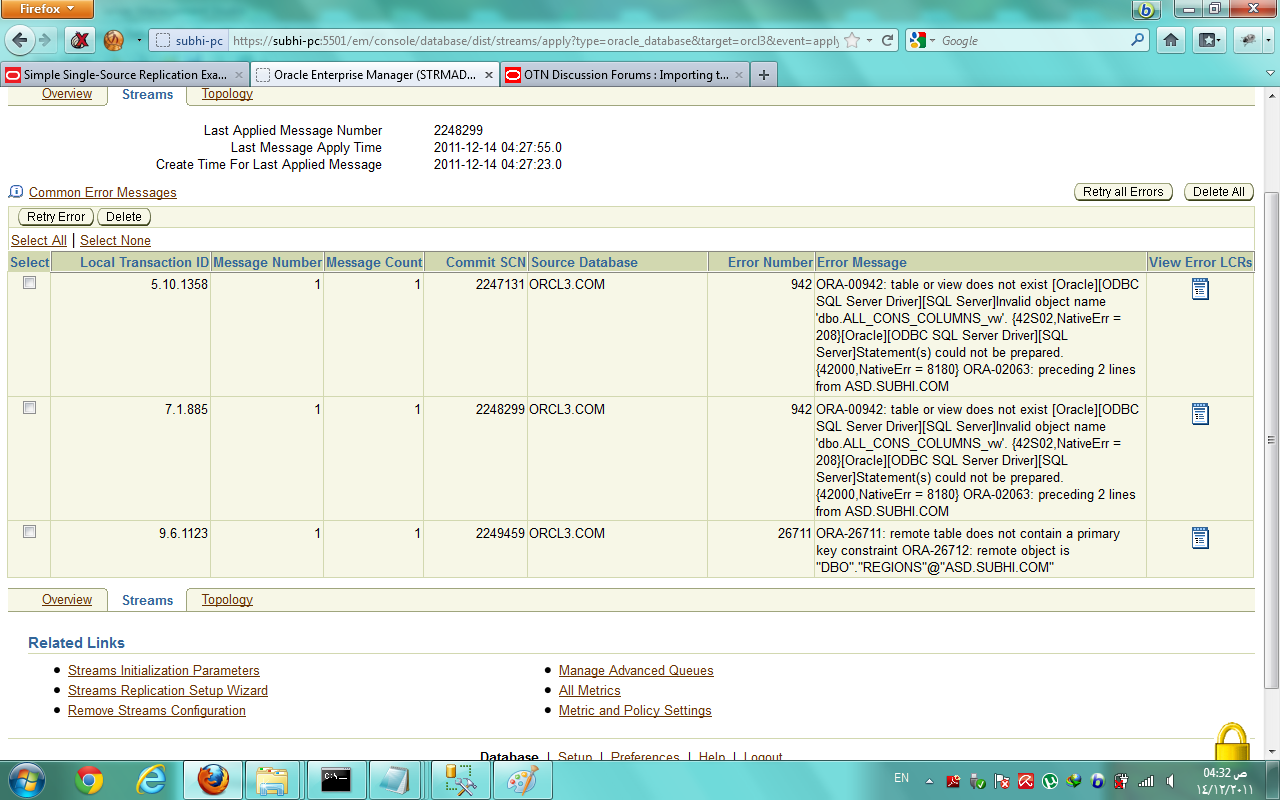Screen dimensions: 1280x804
Task: Bookmark this page with the star icon
Action: pyautogui.click(x=852, y=41)
